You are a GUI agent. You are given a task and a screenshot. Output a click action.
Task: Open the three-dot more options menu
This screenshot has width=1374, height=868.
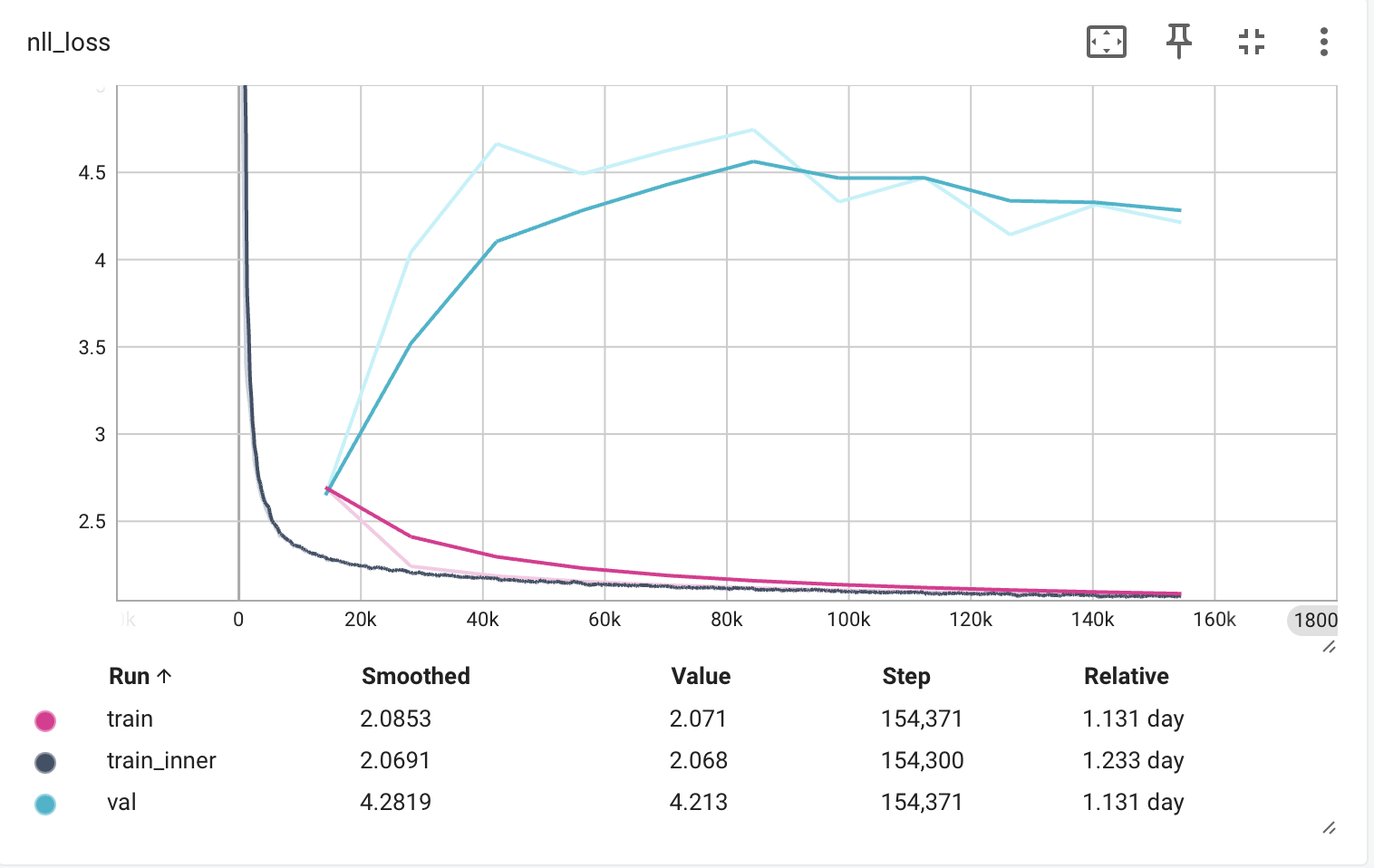coord(1324,42)
